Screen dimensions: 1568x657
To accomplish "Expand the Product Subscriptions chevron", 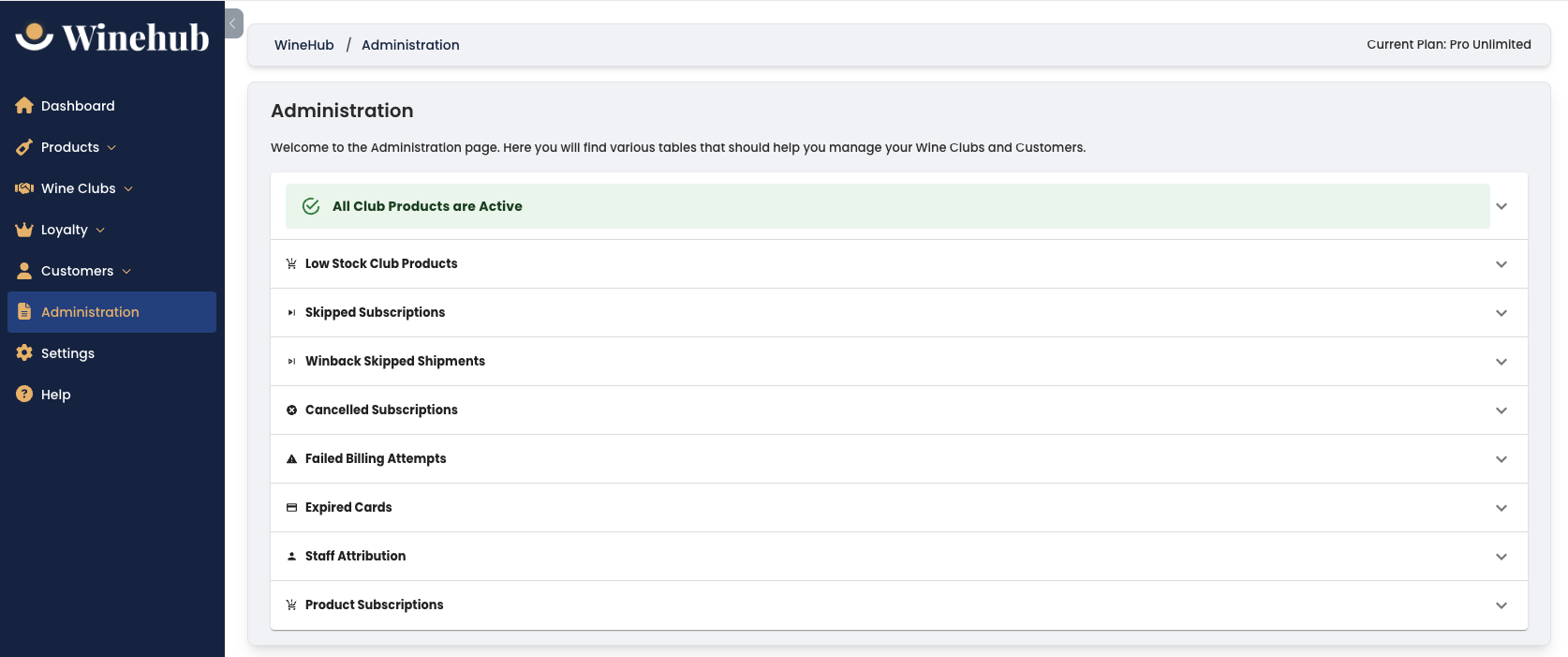I will pyautogui.click(x=1501, y=605).
